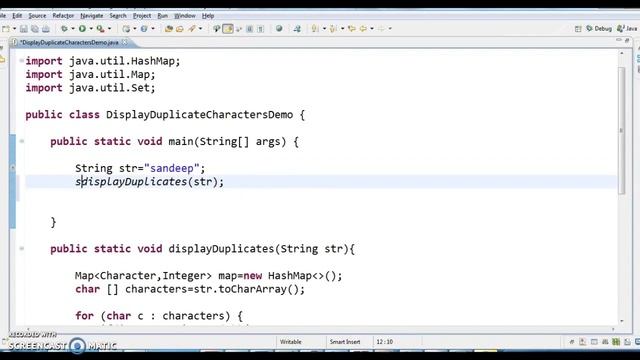Toggle Show Whitespace Characters icon
The image size is (640, 360).
(260, 29)
